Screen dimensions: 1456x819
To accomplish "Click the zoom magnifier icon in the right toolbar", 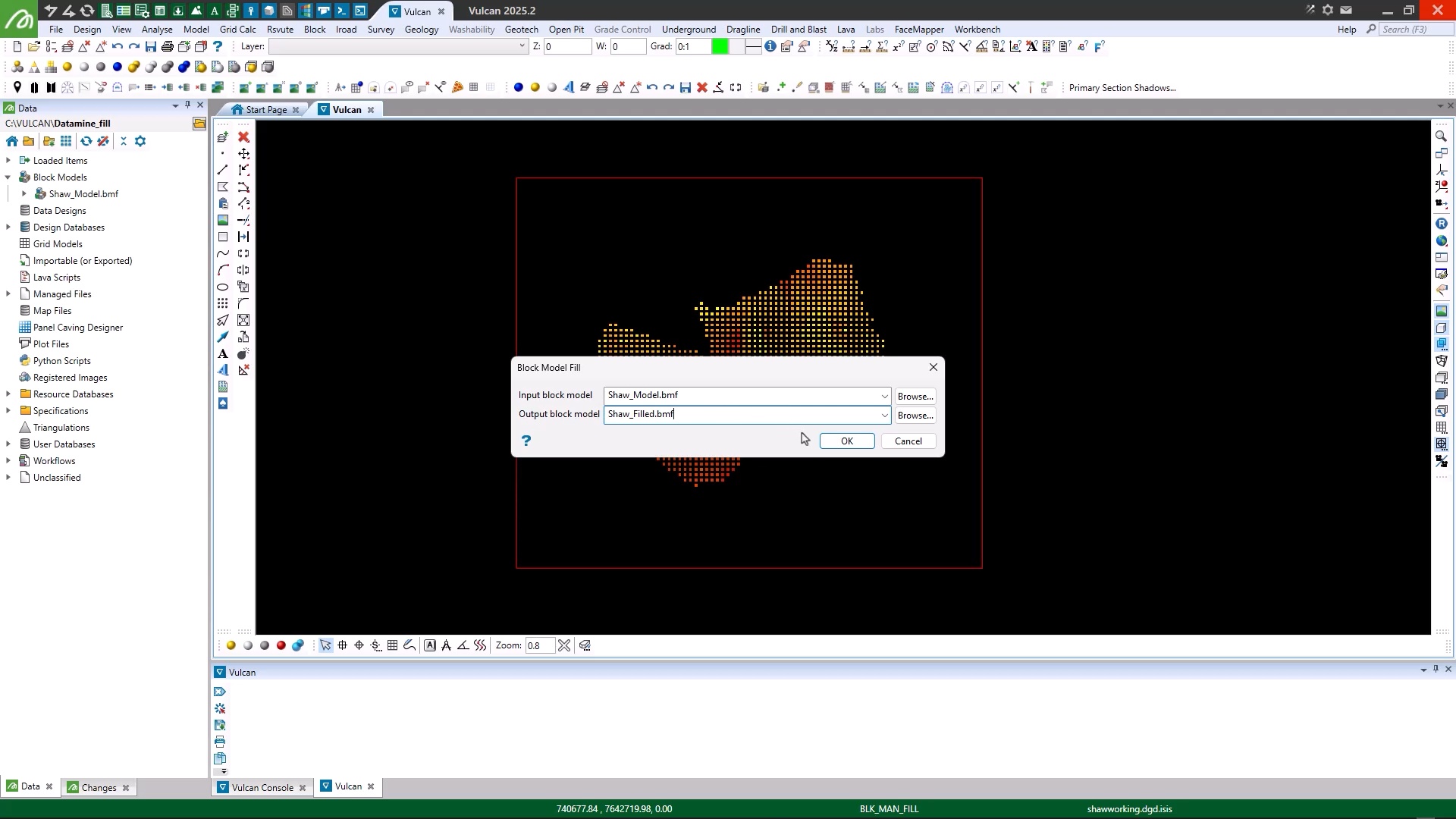I will pyautogui.click(x=1441, y=136).
